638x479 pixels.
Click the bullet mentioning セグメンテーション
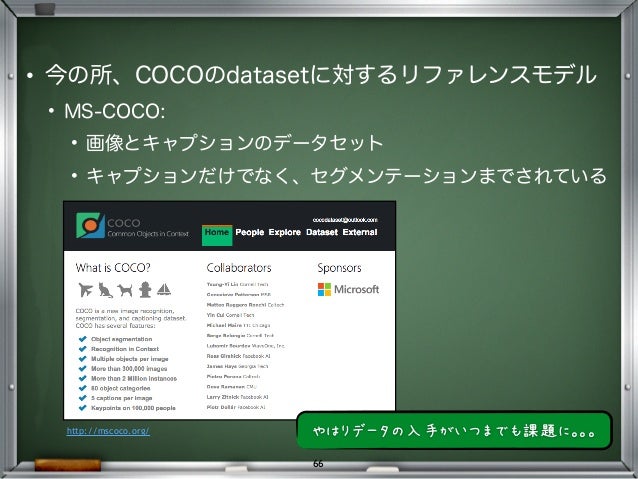(346, 176)
